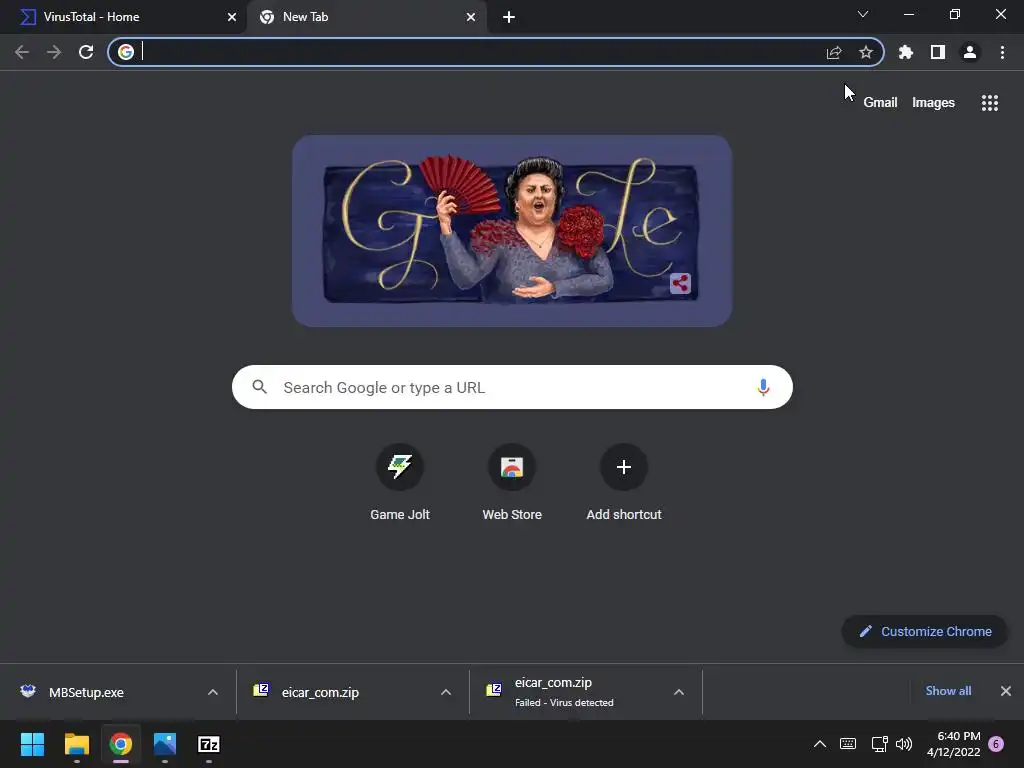Add a new shortcut tile
Image resolution: width=1024 pixels, height=768 pixels.
[x=624, y=483]
